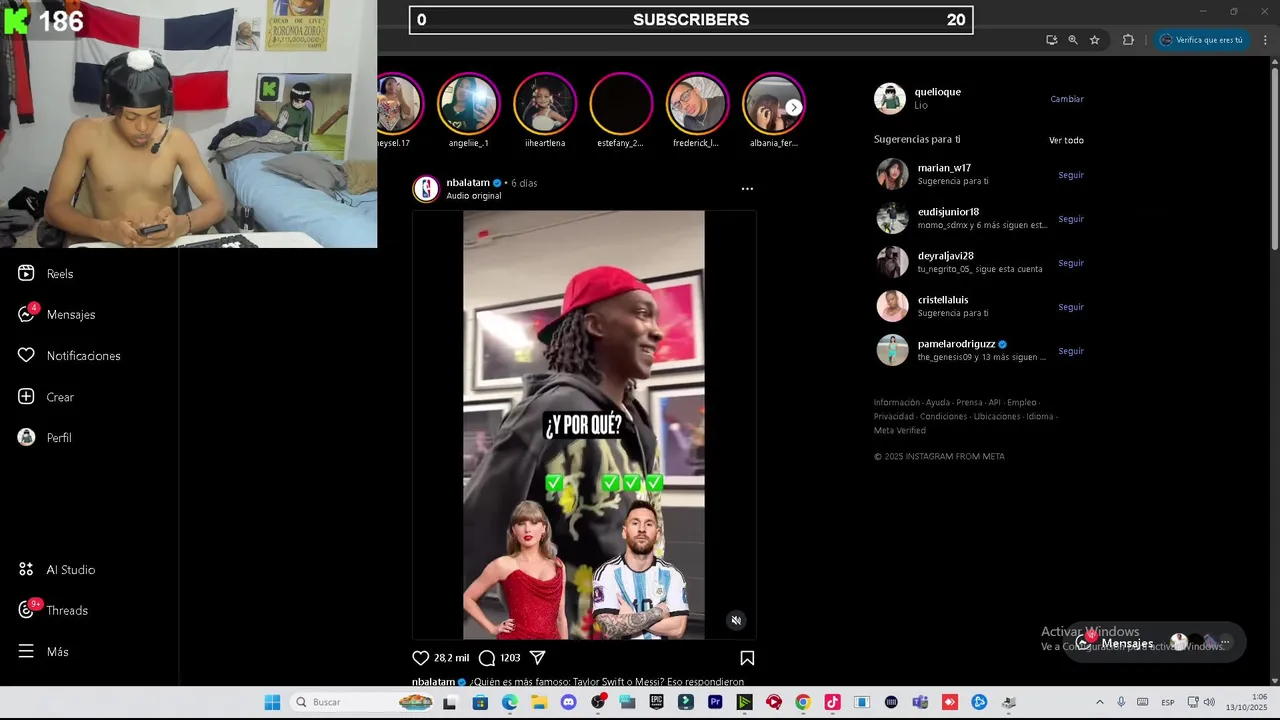This screenshot has width=1280, height=720.
Task: Open the post options three-dot menu
Action: (747, 188)
